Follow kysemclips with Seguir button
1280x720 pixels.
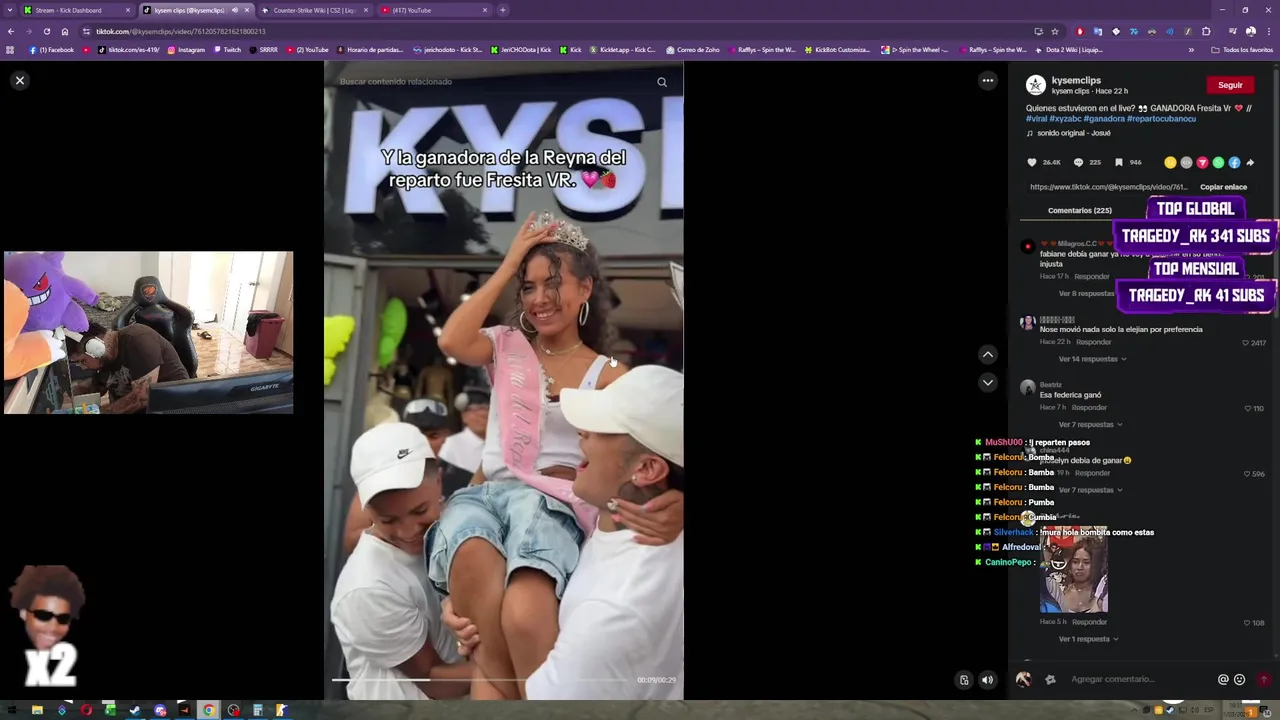1230,85
